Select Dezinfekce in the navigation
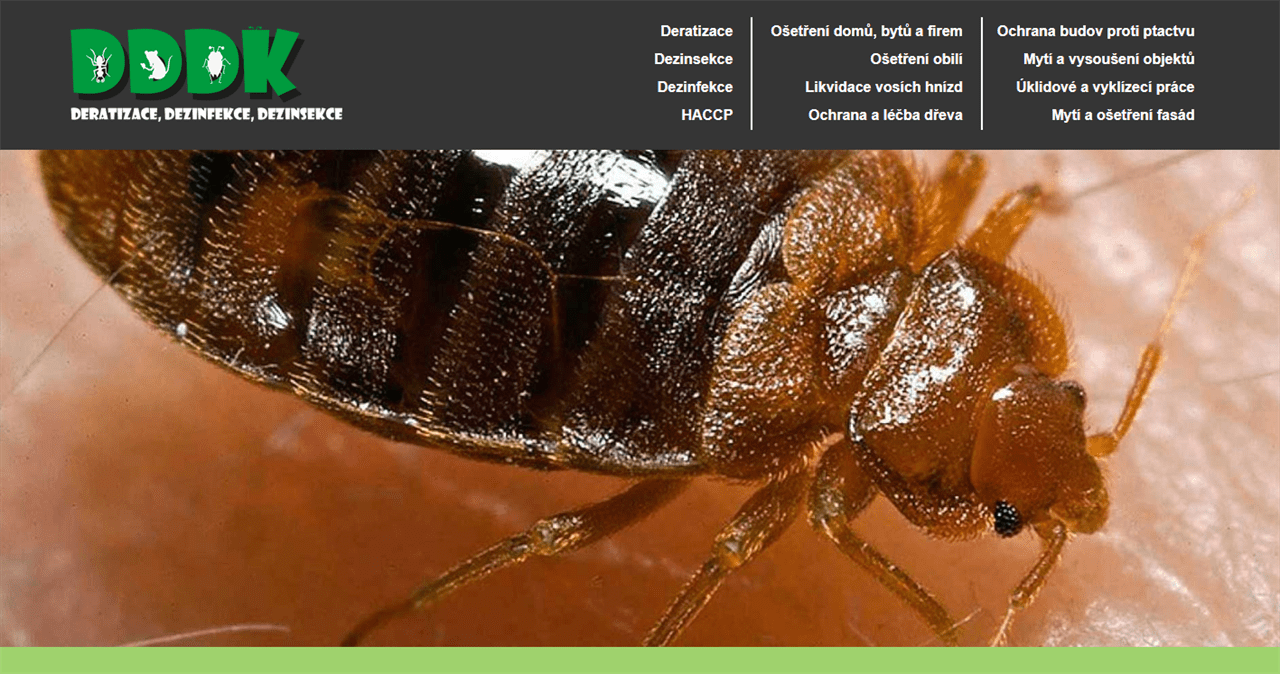1280x674 pixels. [695, 87]
